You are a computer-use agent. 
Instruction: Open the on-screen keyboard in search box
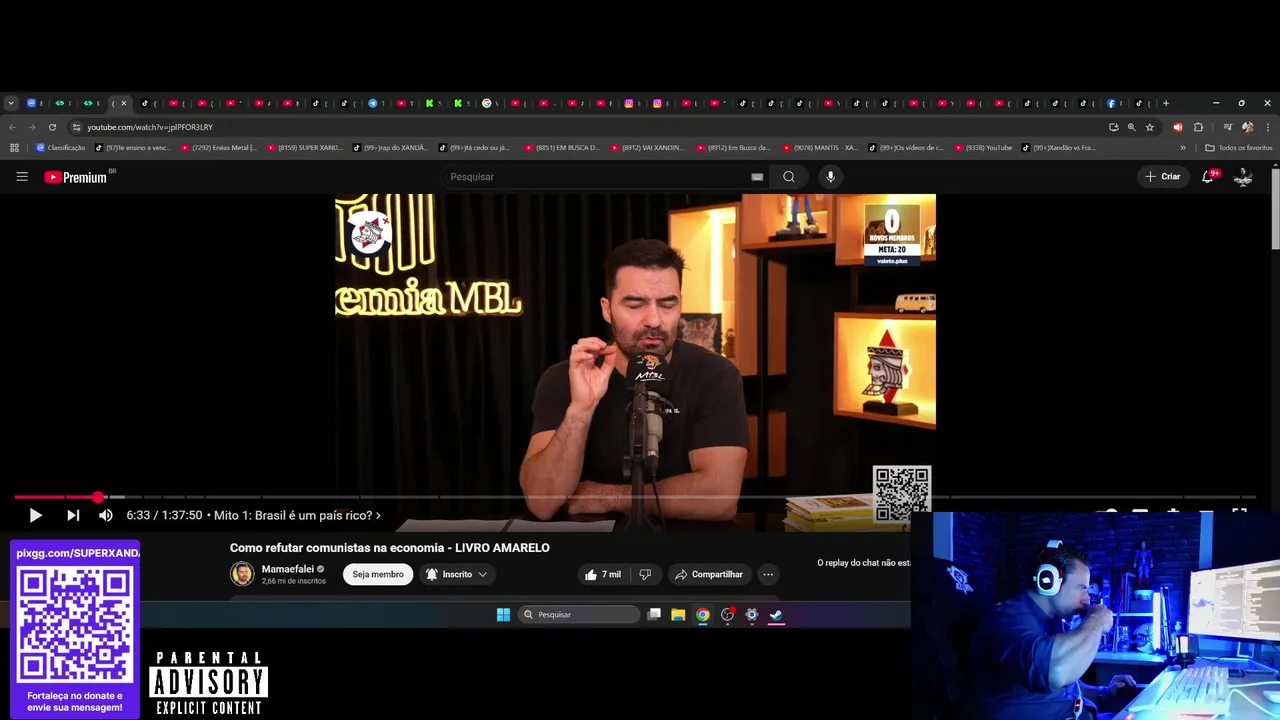click(x=757, y=177)
